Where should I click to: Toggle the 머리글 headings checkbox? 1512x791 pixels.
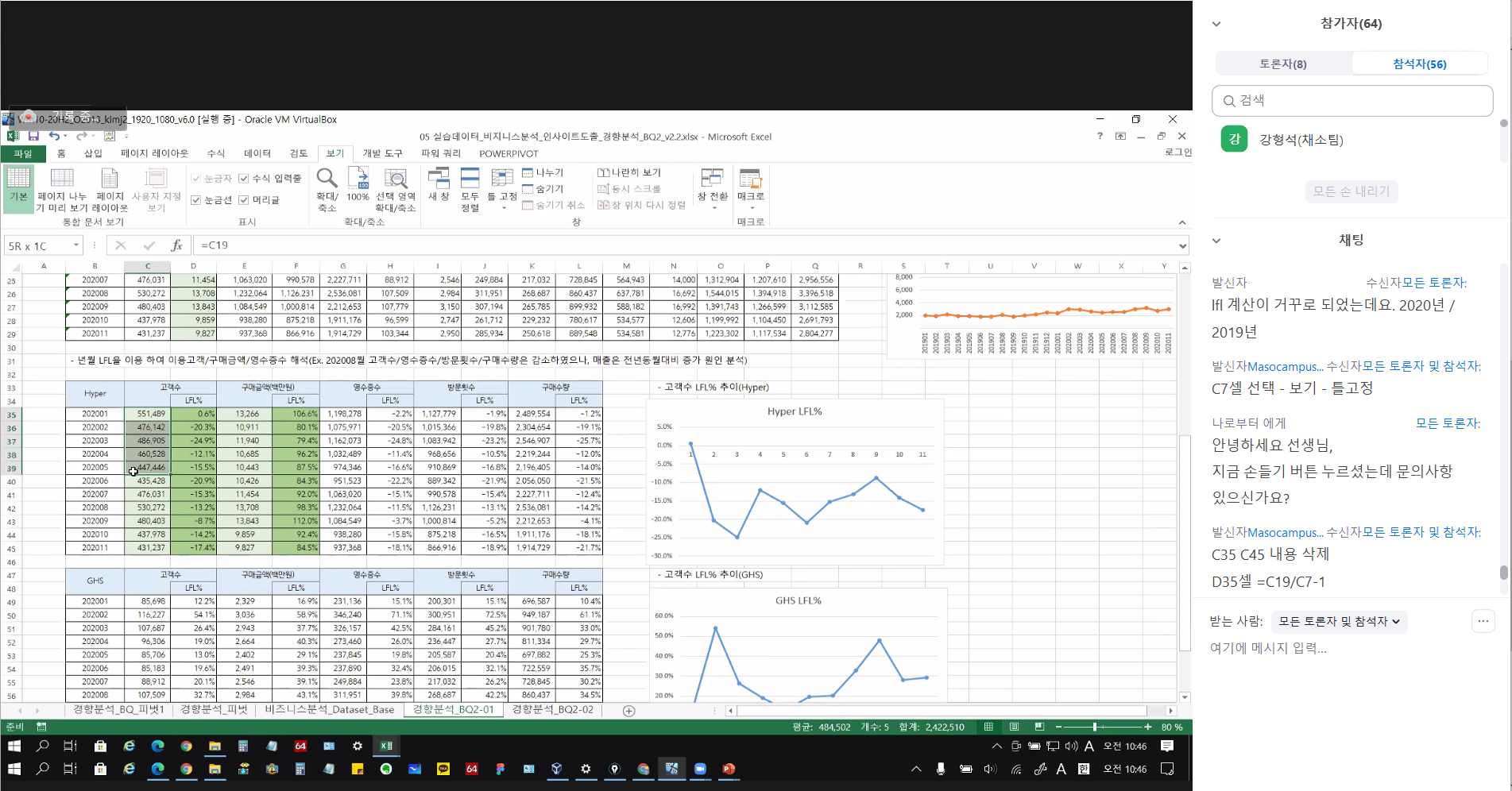[244, 200]
